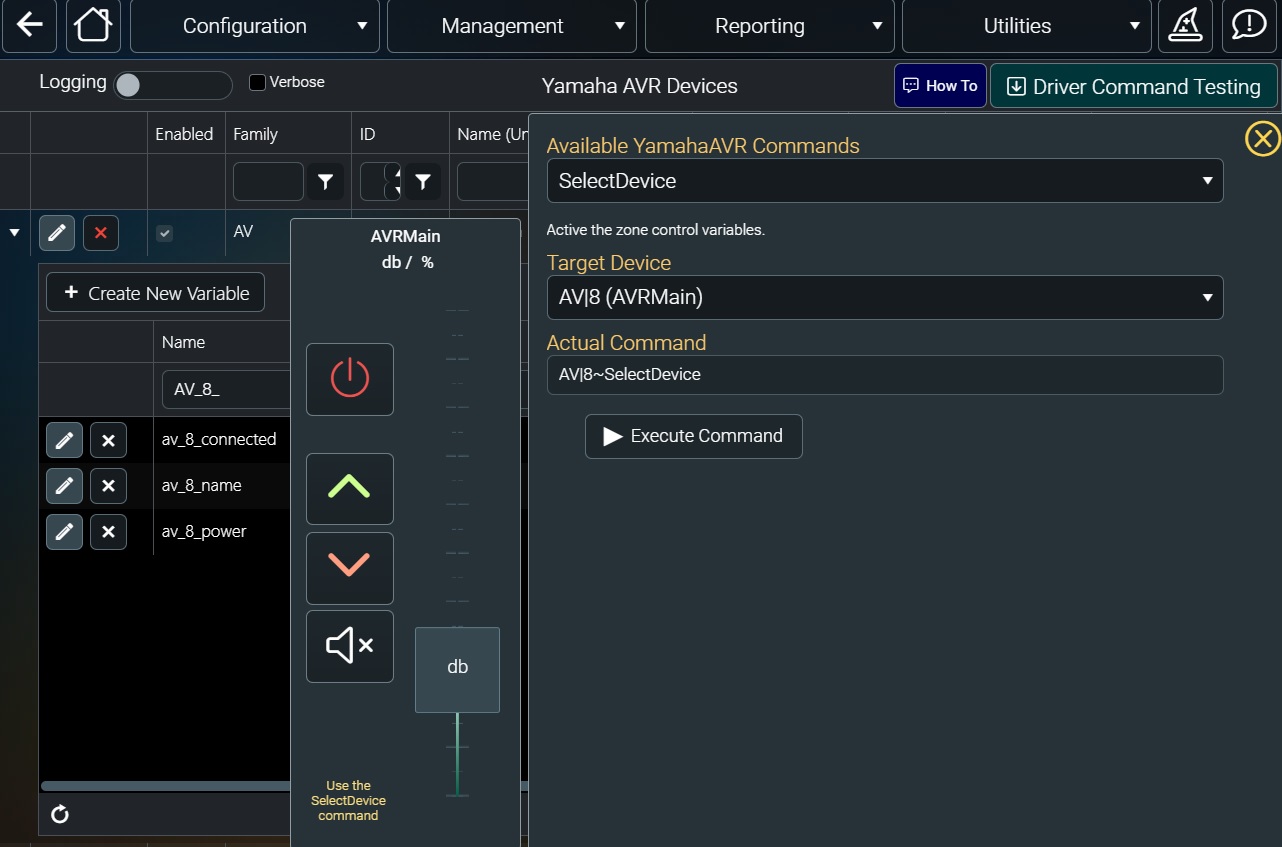This screenshot has width=1282, height=847.
Task: Edit the av_8_name variable
Action: point(64,485)
